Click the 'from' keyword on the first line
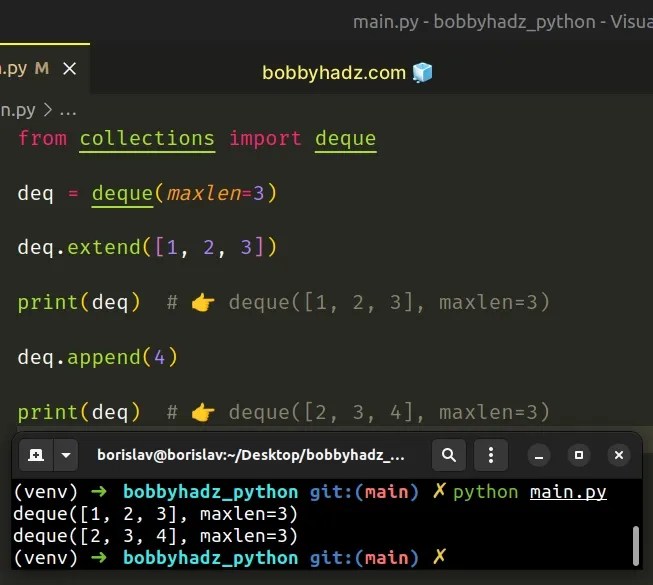Screen dimensions: 653x585 [x=42, y=138]
